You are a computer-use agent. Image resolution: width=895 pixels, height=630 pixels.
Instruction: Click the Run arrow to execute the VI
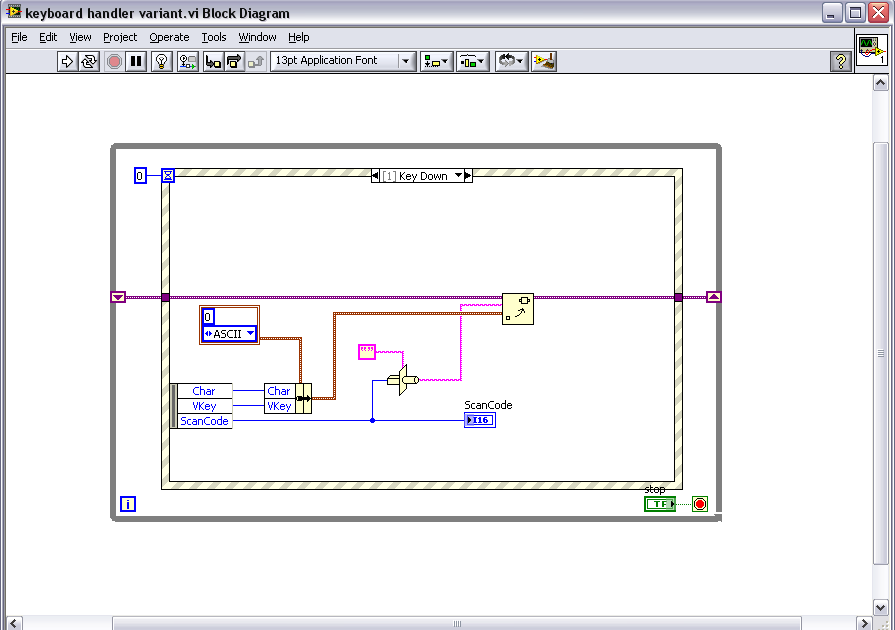click(69, 61)
